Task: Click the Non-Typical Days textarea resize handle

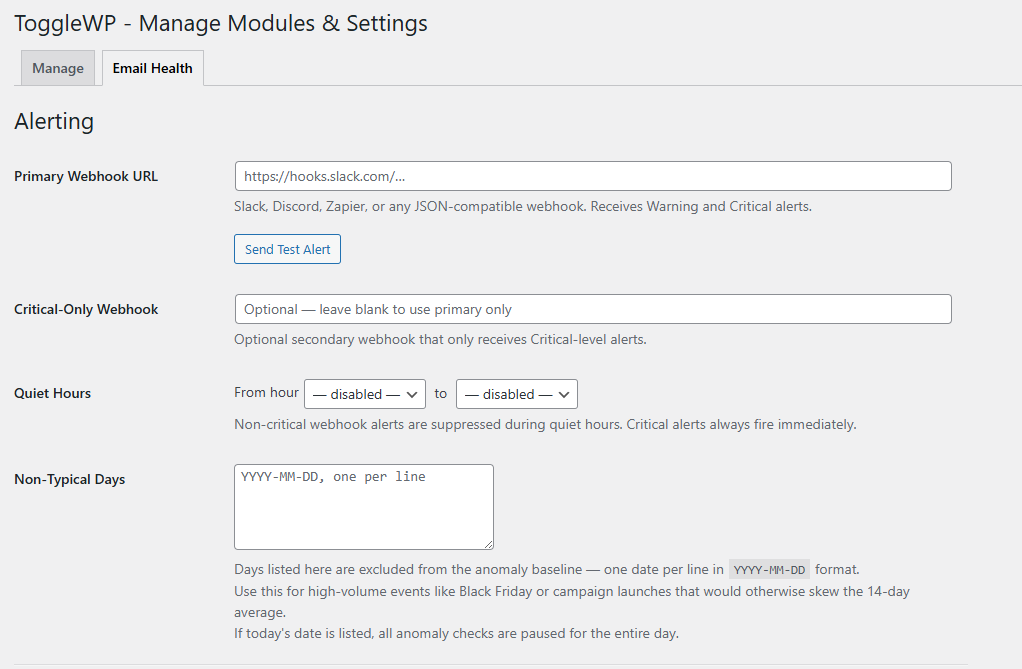Action: (488, 544)
